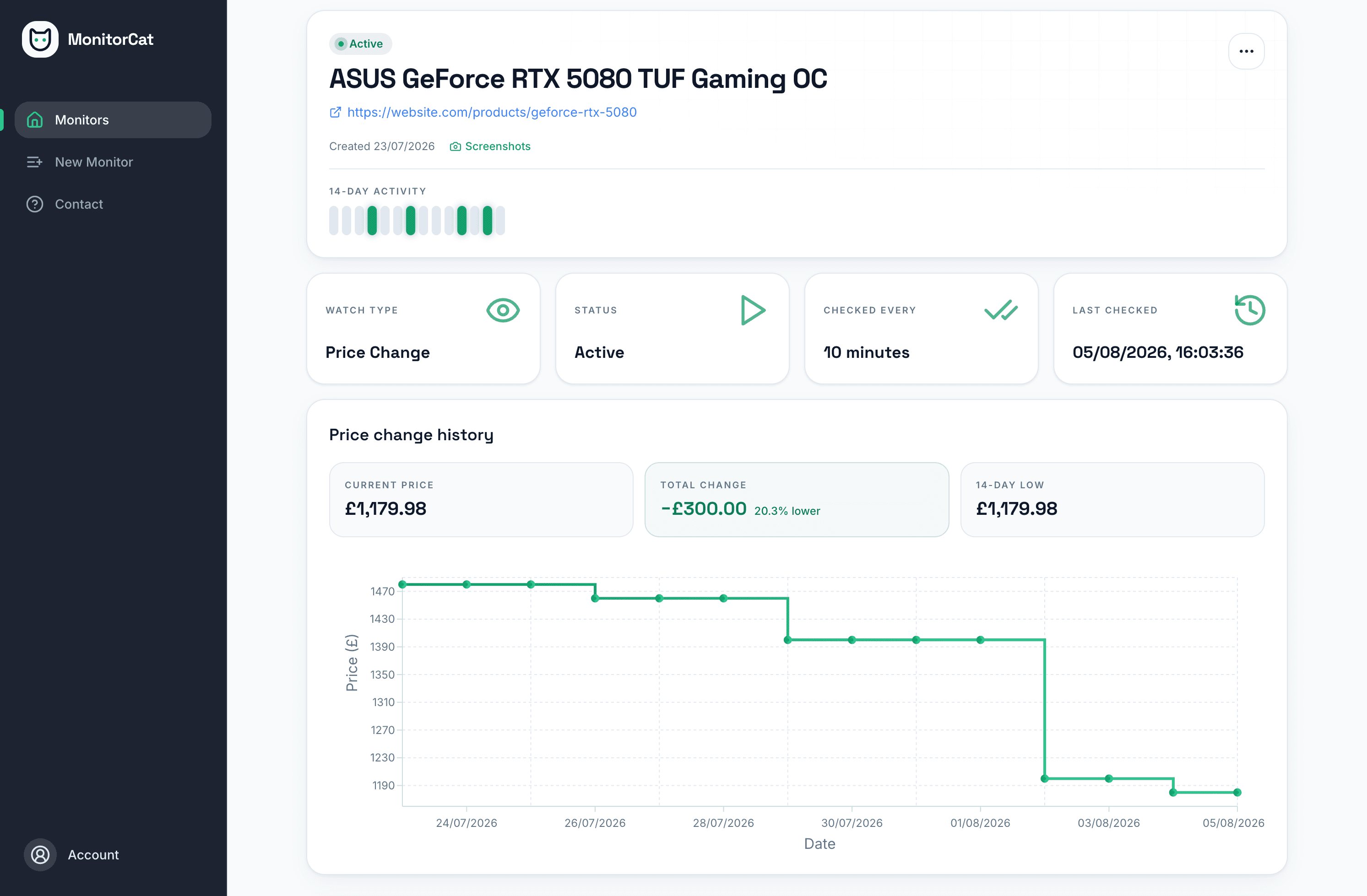Open the geforce-rtx-5080 product URL link

pos(492,112)
